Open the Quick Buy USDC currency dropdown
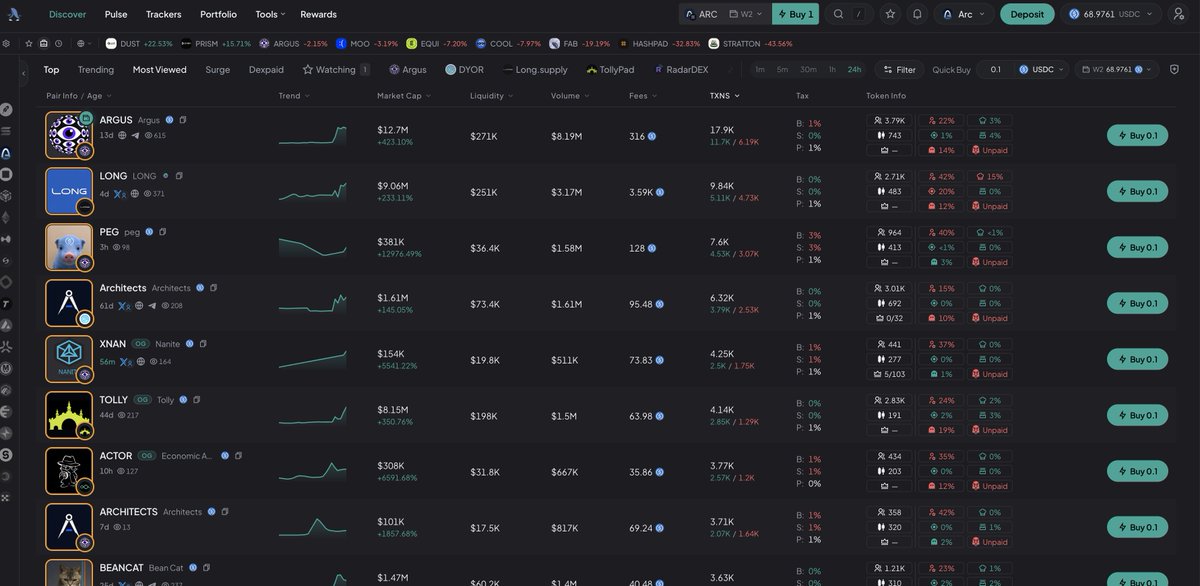This screenshot has height=586, width=1200. [x=1041, y=70]
